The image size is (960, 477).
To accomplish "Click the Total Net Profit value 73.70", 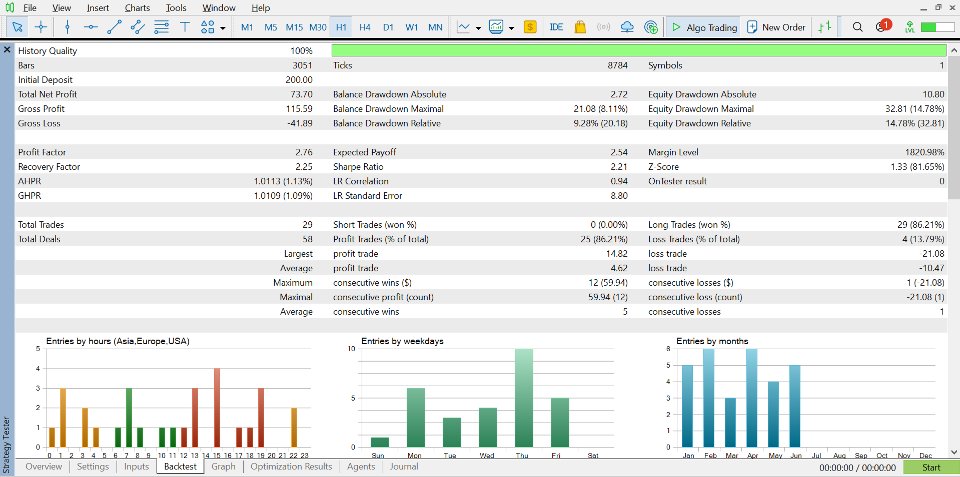I will pos(300,94).
